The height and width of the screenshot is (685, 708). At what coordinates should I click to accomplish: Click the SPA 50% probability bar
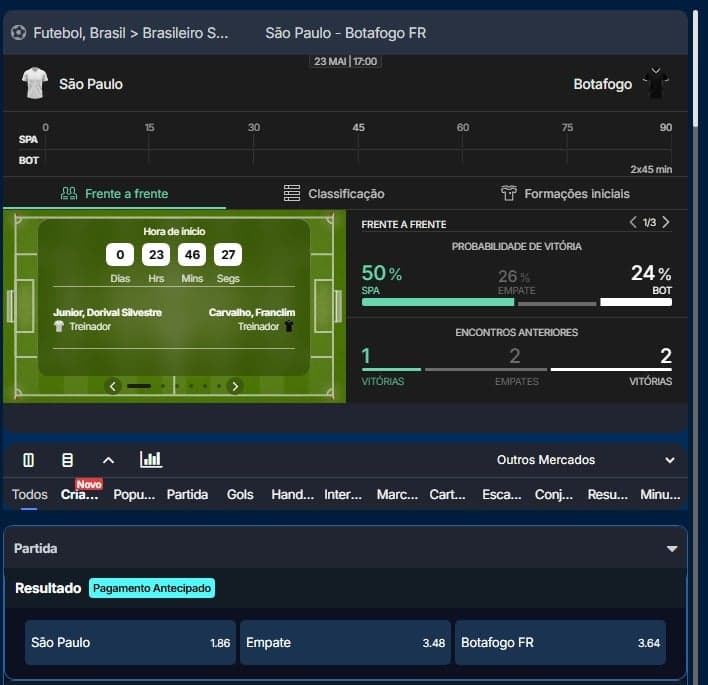(438, 302)
